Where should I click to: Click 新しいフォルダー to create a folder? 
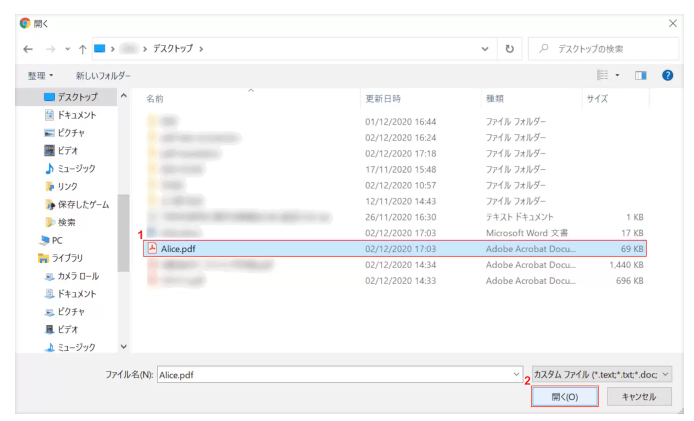coord(103,75)
